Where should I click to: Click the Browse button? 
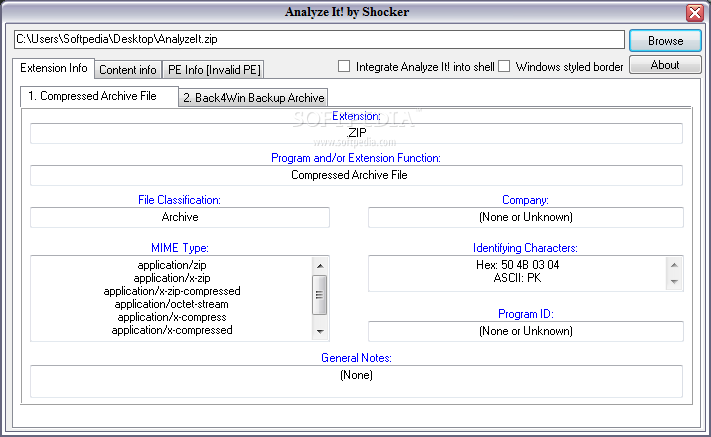[665, 41]
